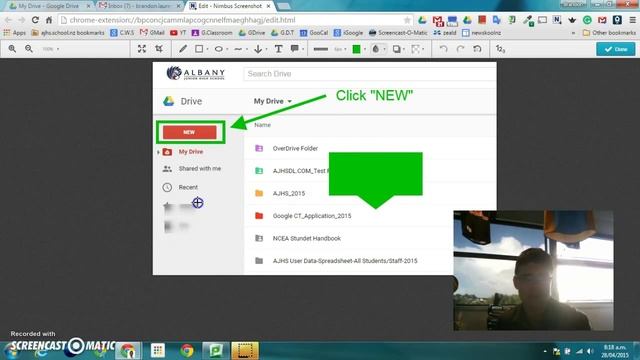
Task: Select the pencil drawing tool
Action: pos(183,49)
